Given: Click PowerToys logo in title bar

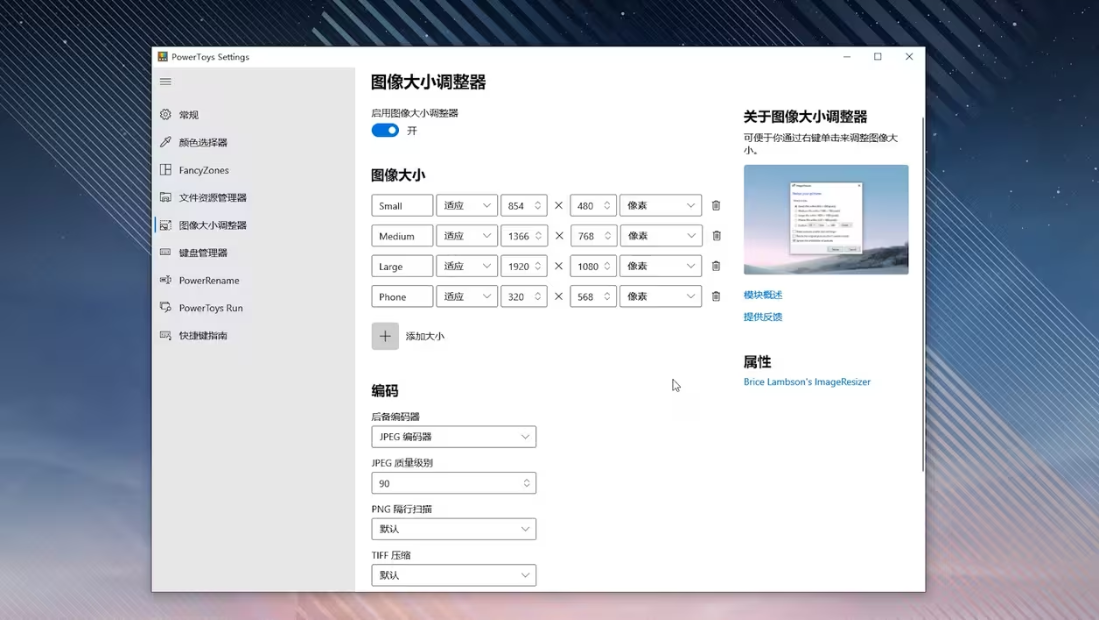Looking at the screenshot, I should click(163, 57).
